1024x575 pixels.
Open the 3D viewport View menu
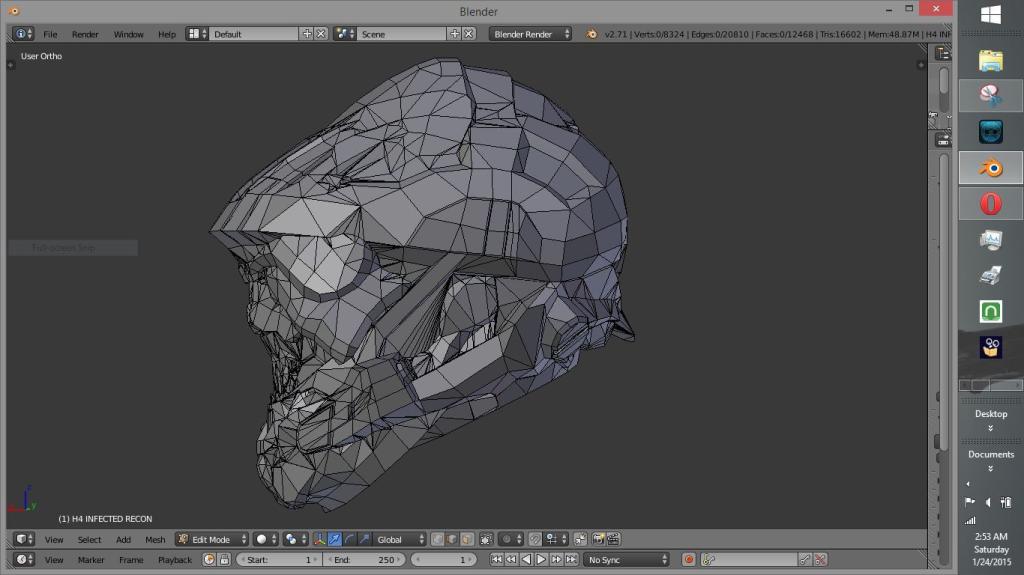54,540
